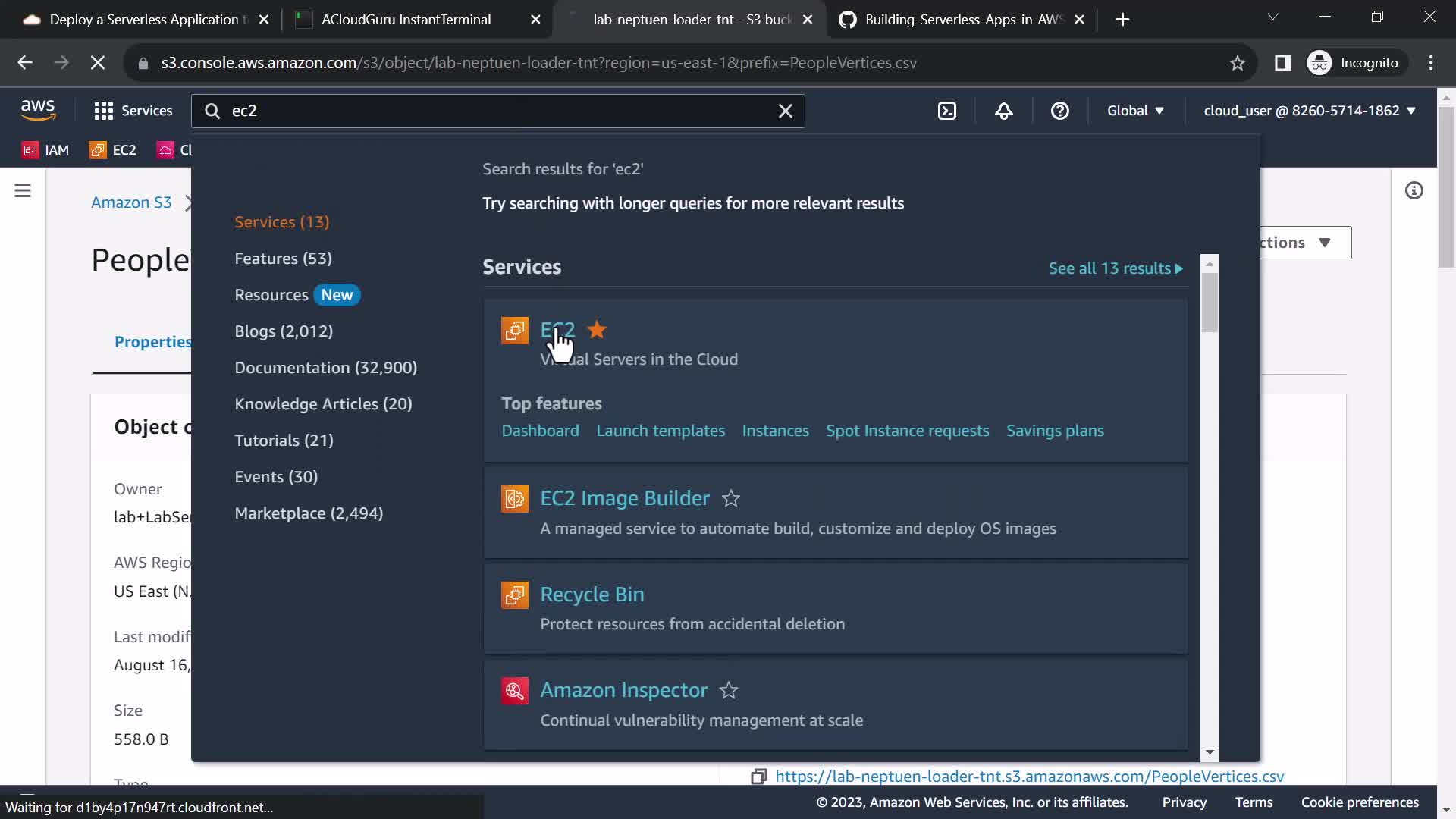
Task: Open the EC2 Instances feature link
Action: 775,431
